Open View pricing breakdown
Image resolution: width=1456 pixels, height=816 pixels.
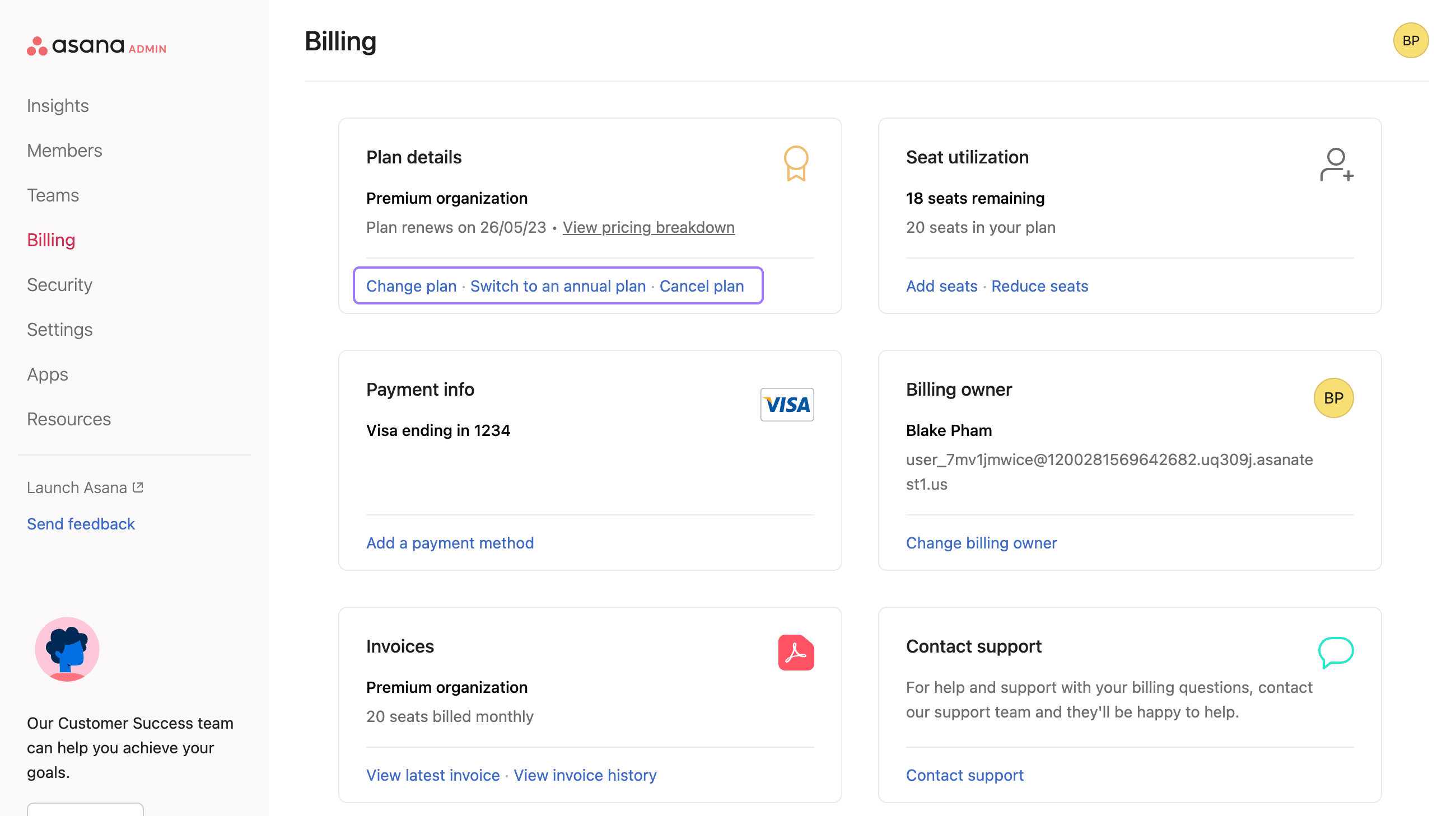(x=648, y=227)
